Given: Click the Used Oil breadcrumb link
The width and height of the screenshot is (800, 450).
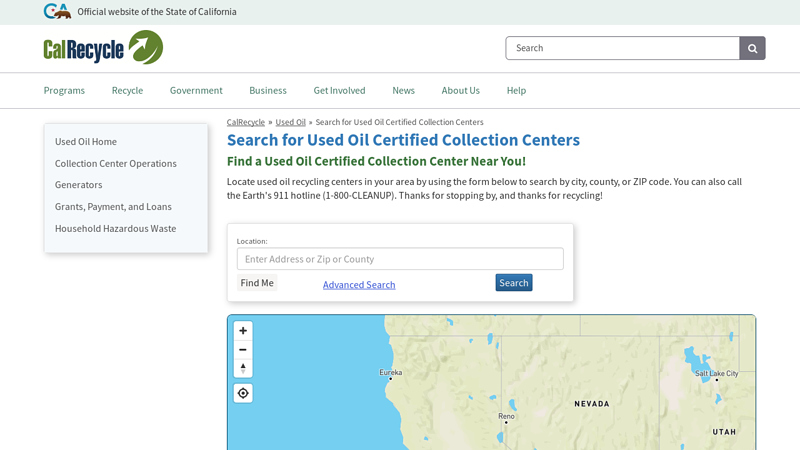Looking at the screenshot, I should [x=290, y=122].
